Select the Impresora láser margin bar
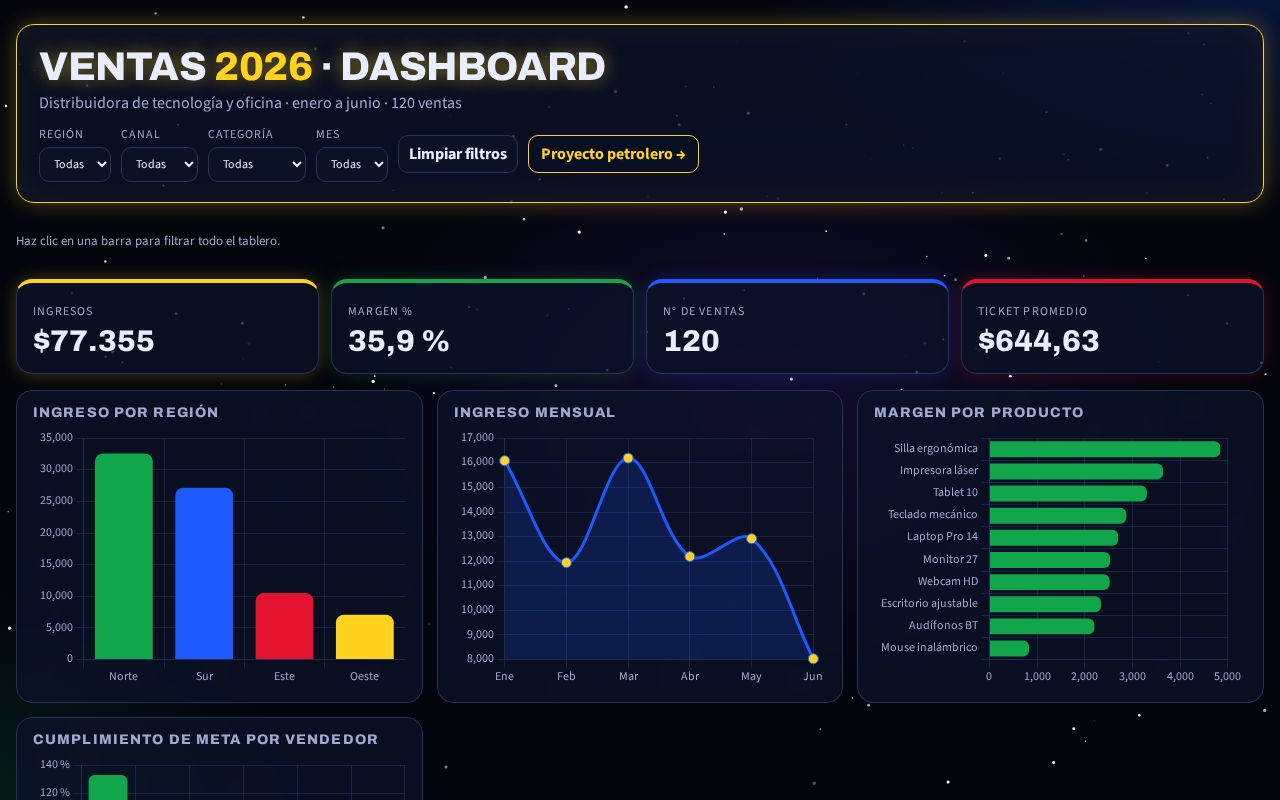The image size is (1280, 800). click(1076, 471)
